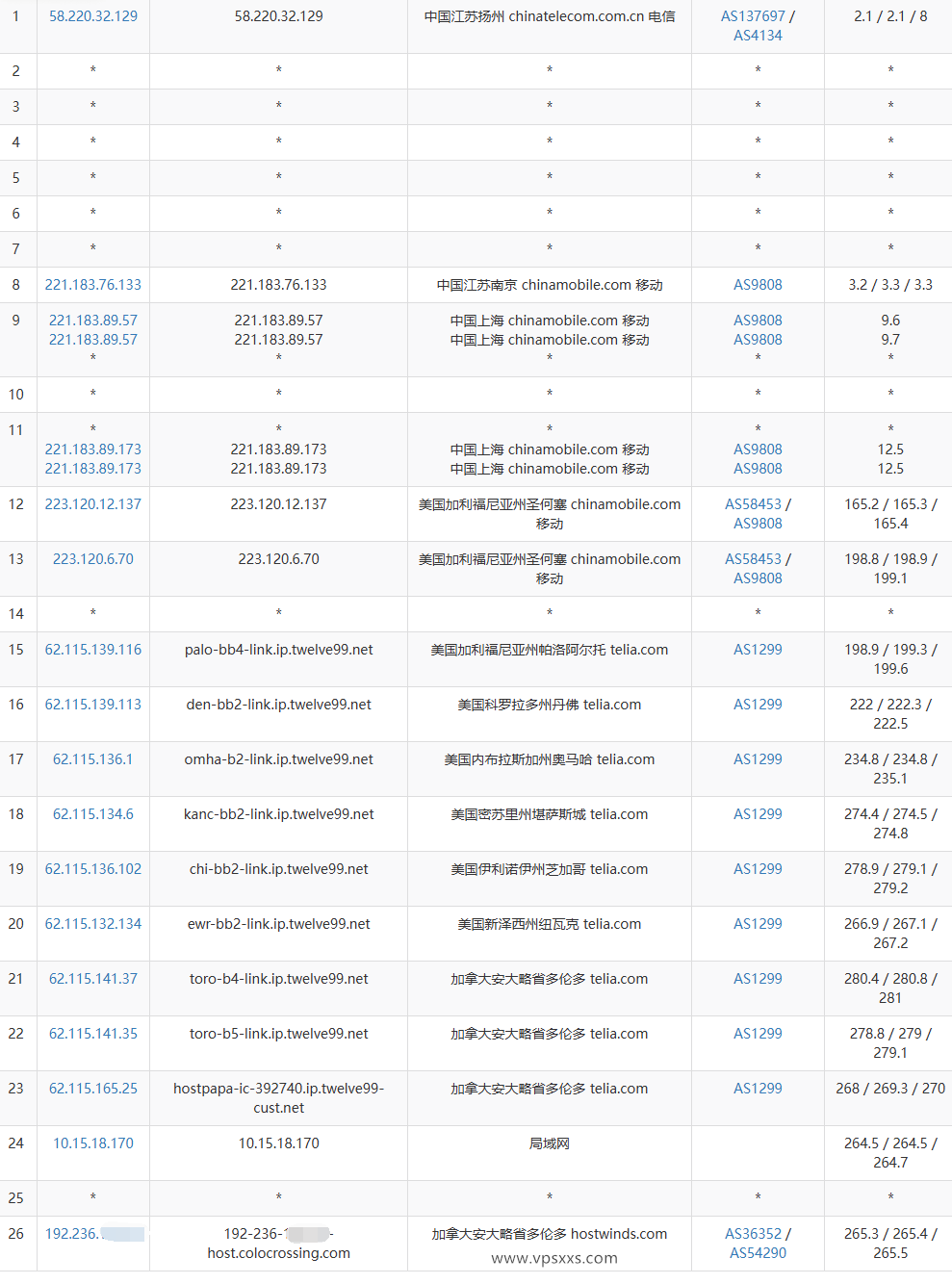Open IP link 62.115.136.1
The height and width of the screenshot is (1284, 952).
point(93,759)
